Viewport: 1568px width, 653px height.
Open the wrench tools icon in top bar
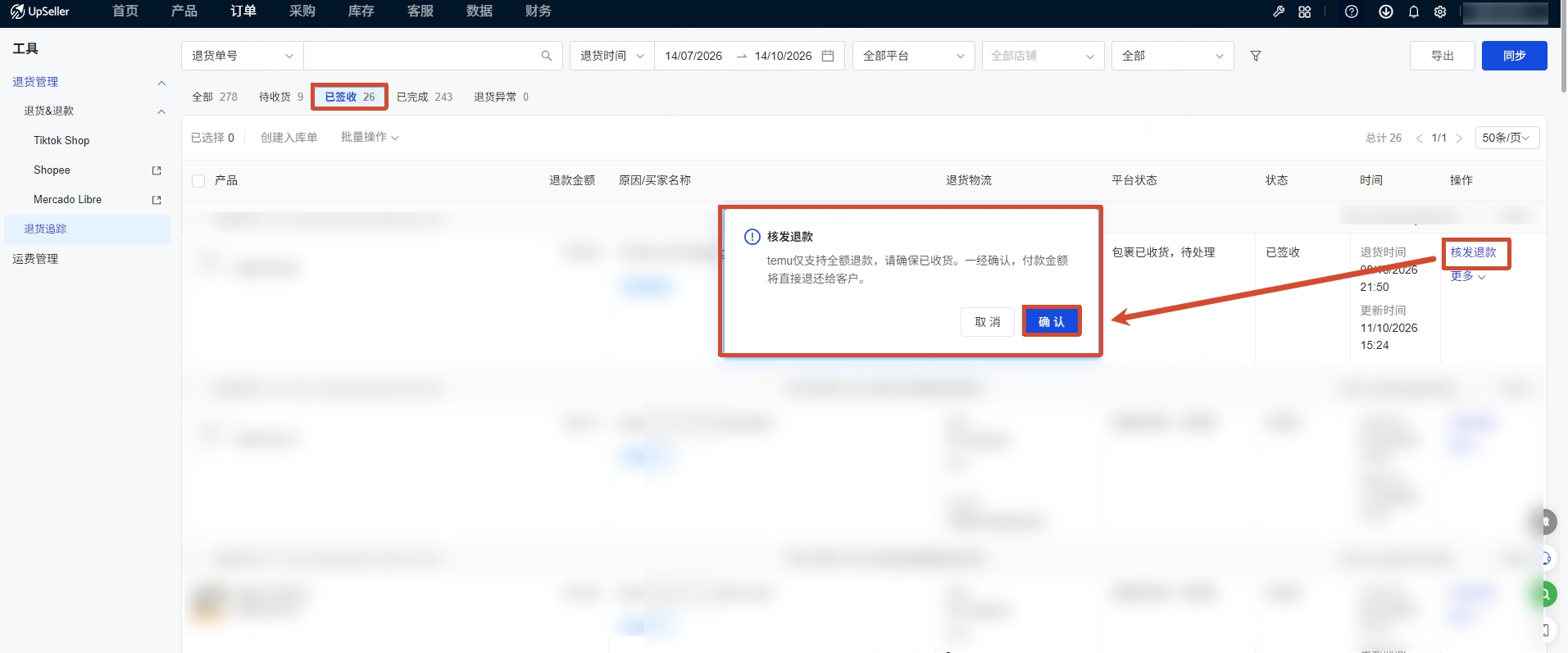1279,11
